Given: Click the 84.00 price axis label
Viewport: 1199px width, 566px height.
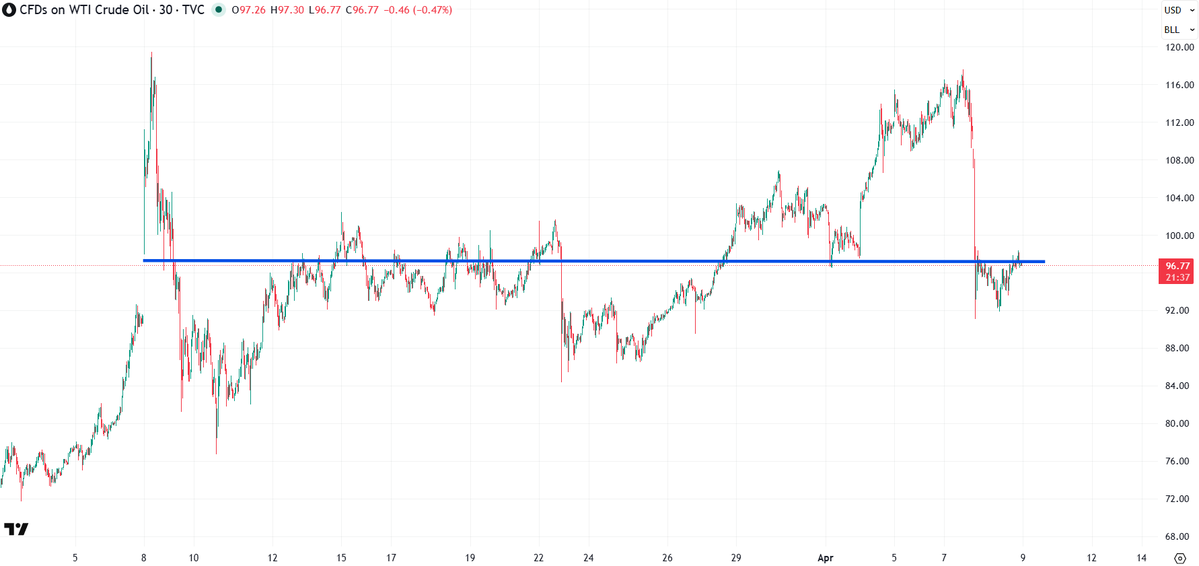Looking at the screenshot, I should coord(1178,386).
